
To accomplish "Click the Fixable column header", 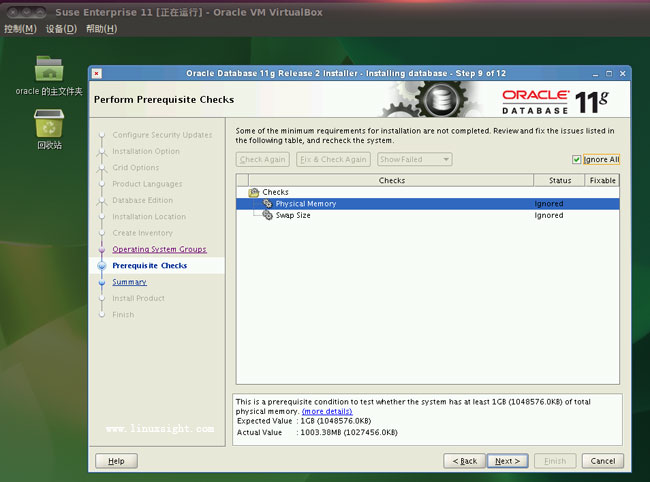I will pos(602,180).
